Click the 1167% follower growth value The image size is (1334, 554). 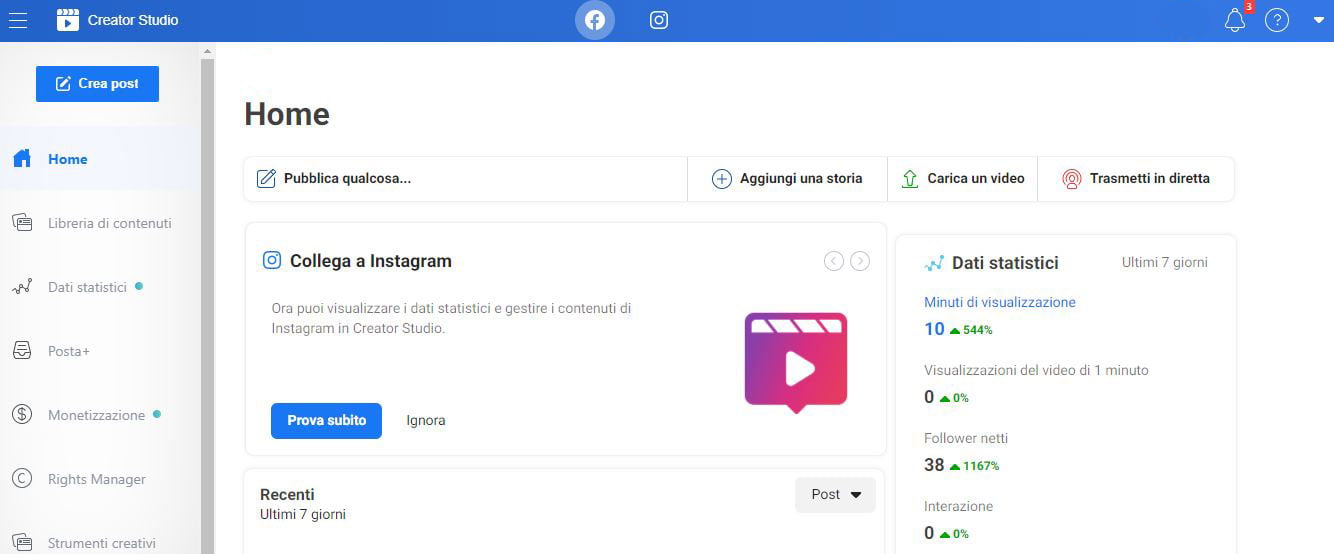[x=981, y=466]
